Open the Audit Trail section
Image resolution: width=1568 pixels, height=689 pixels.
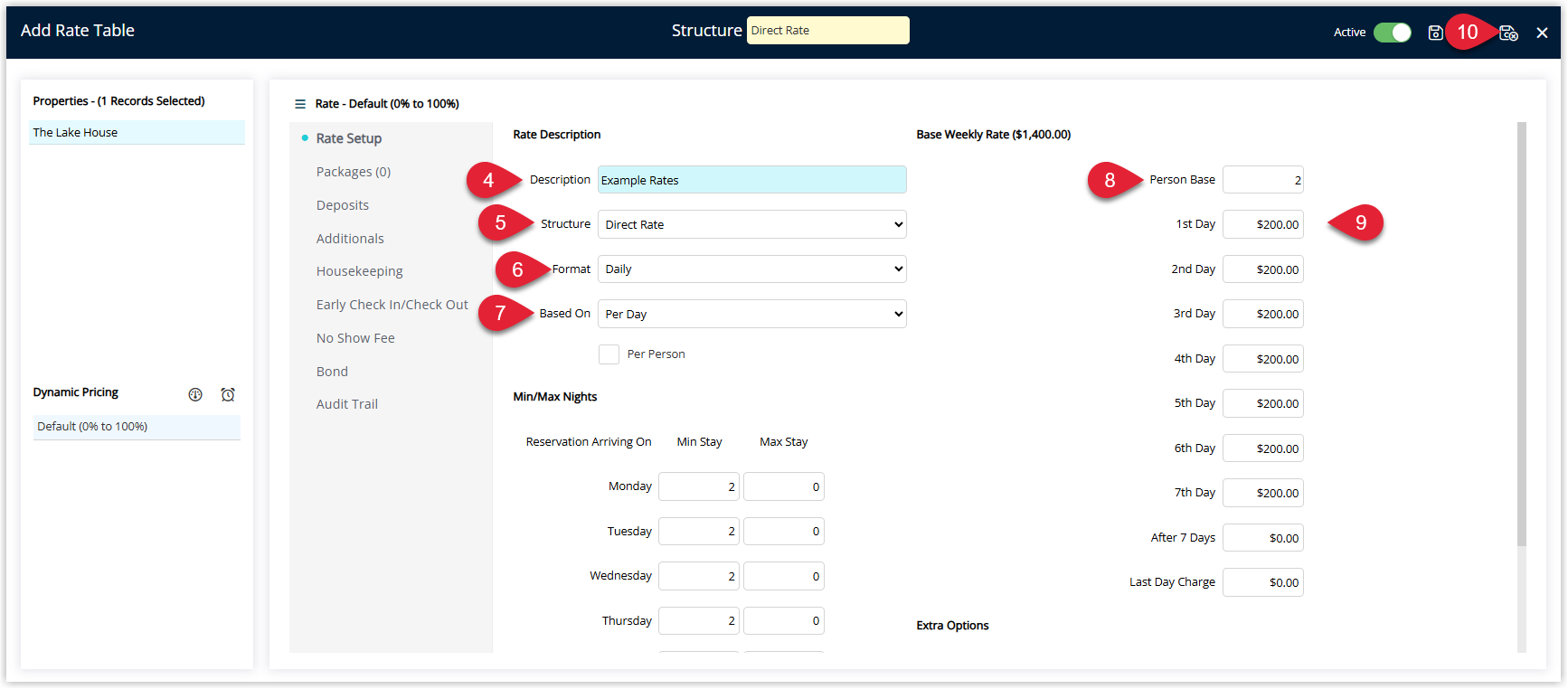click(347, 404)
